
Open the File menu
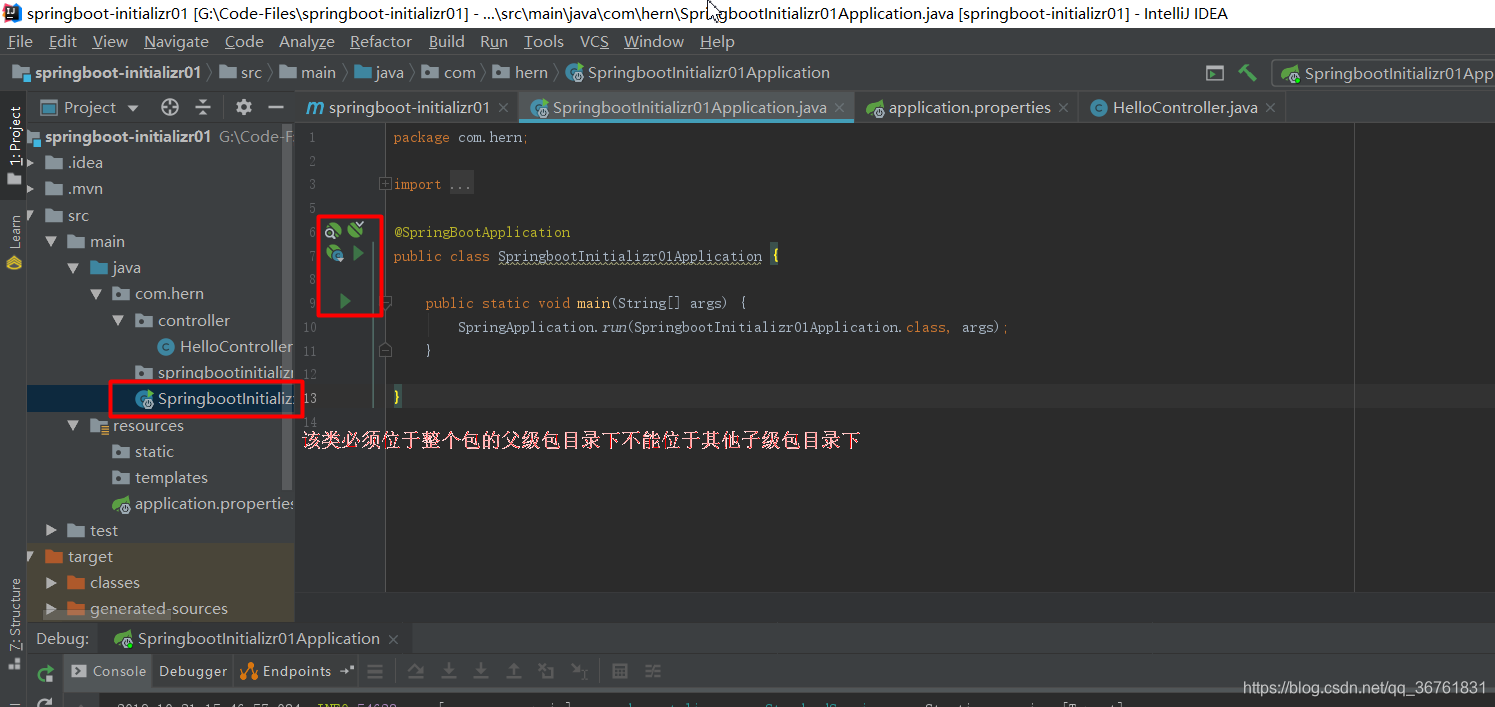[x=20, y=42]
